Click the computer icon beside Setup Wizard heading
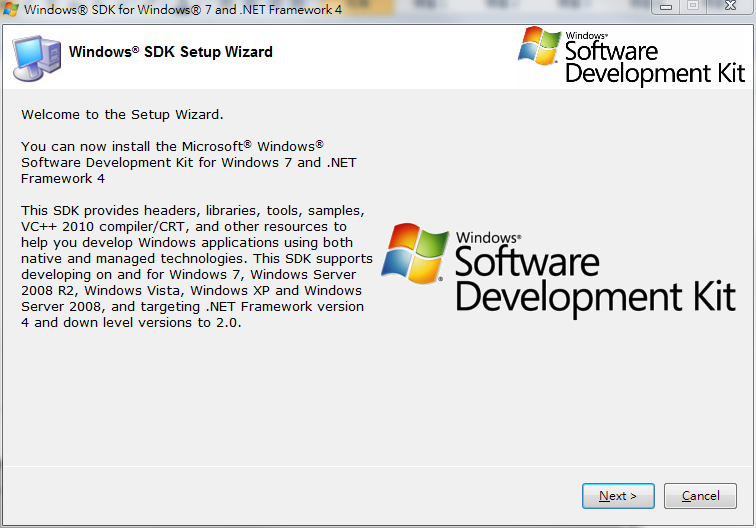Viewport: 756px width, 528px height. 37,58
